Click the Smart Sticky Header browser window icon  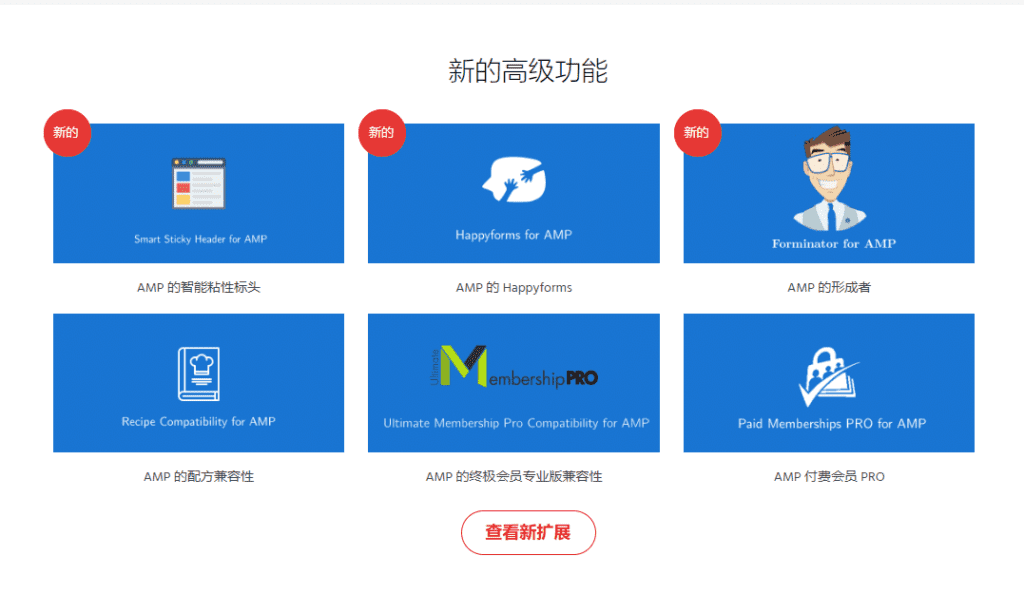tap(199, 183)
